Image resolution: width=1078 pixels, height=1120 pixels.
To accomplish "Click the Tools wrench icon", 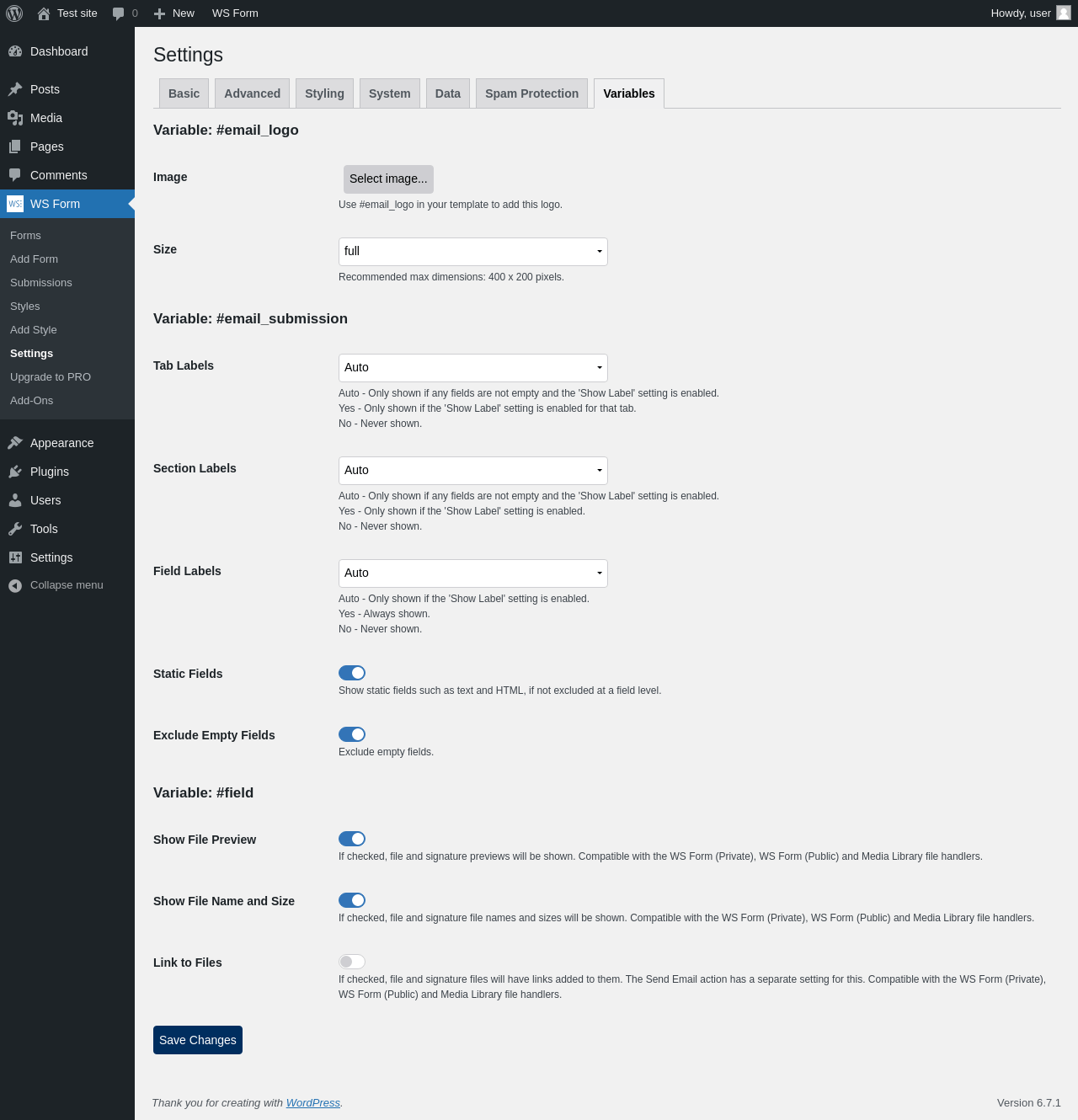I will pyautogui.click(x=15, y=529).
